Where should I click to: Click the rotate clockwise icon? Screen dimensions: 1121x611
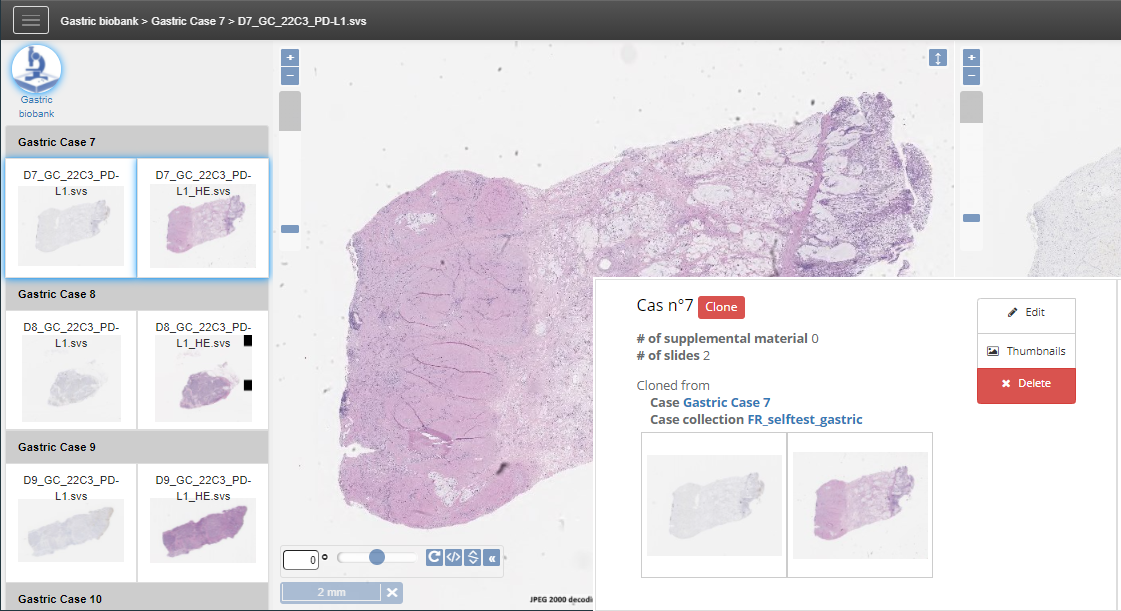(x=434, y=558)
